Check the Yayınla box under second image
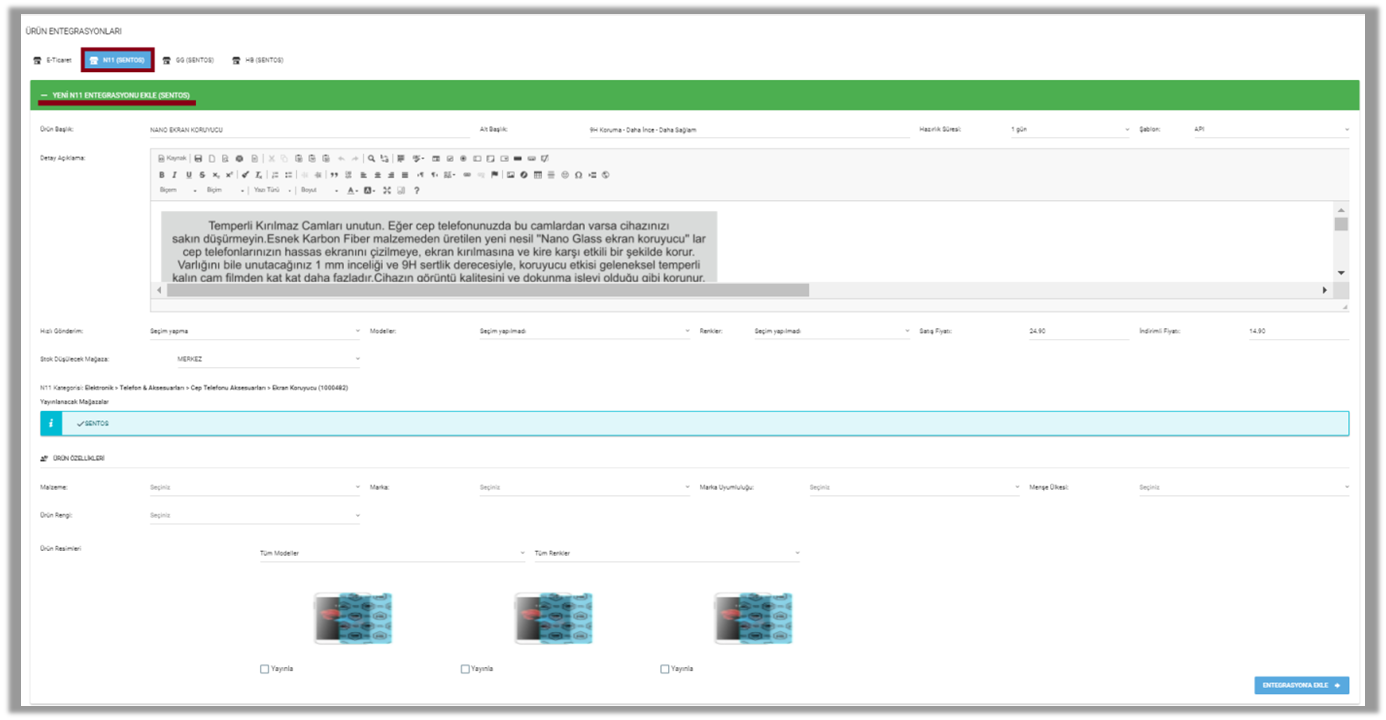 [x=465, y=669]
